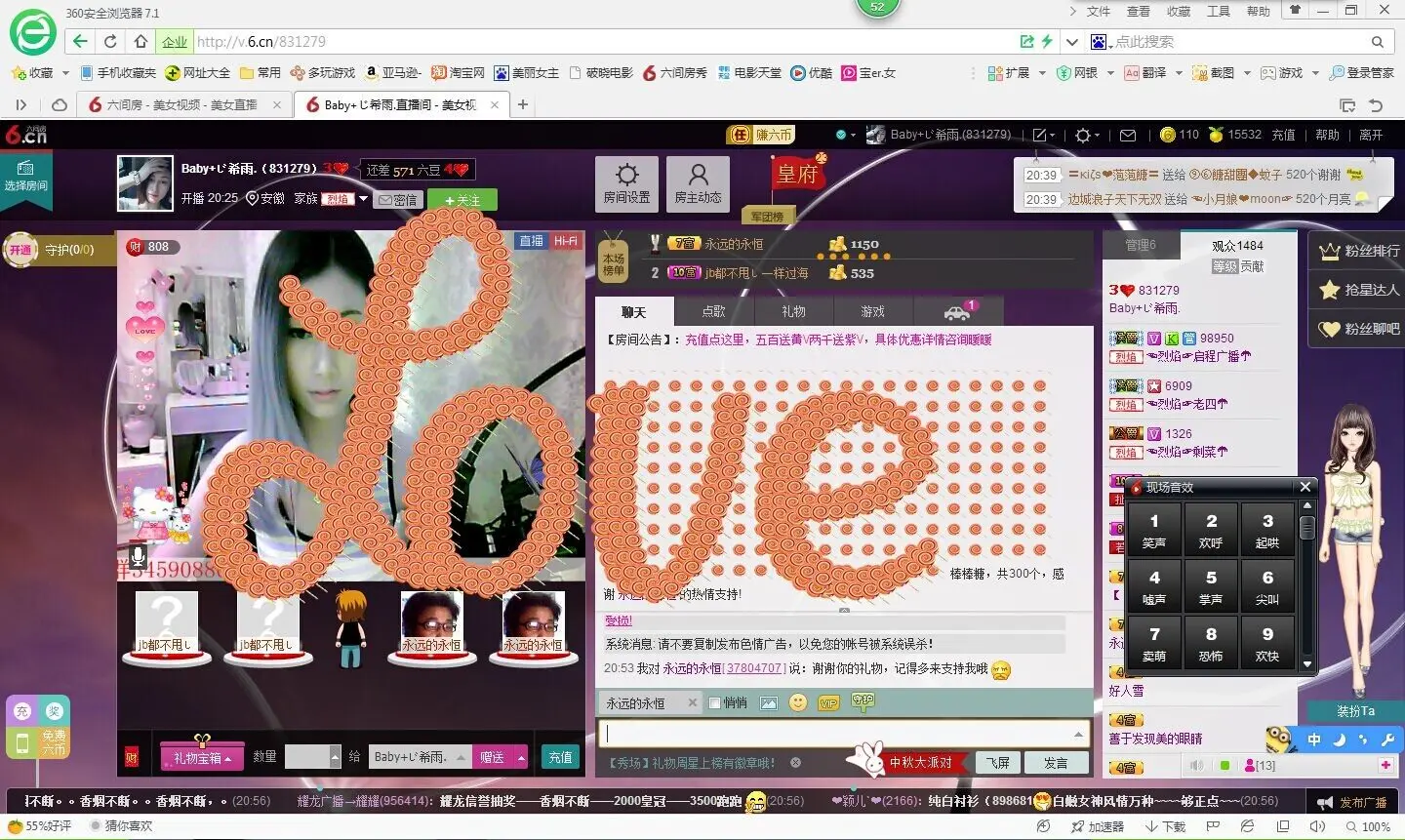Click the mail envelope icon in the top bar
The image size is (1405, 840).
click(1128, 136)
